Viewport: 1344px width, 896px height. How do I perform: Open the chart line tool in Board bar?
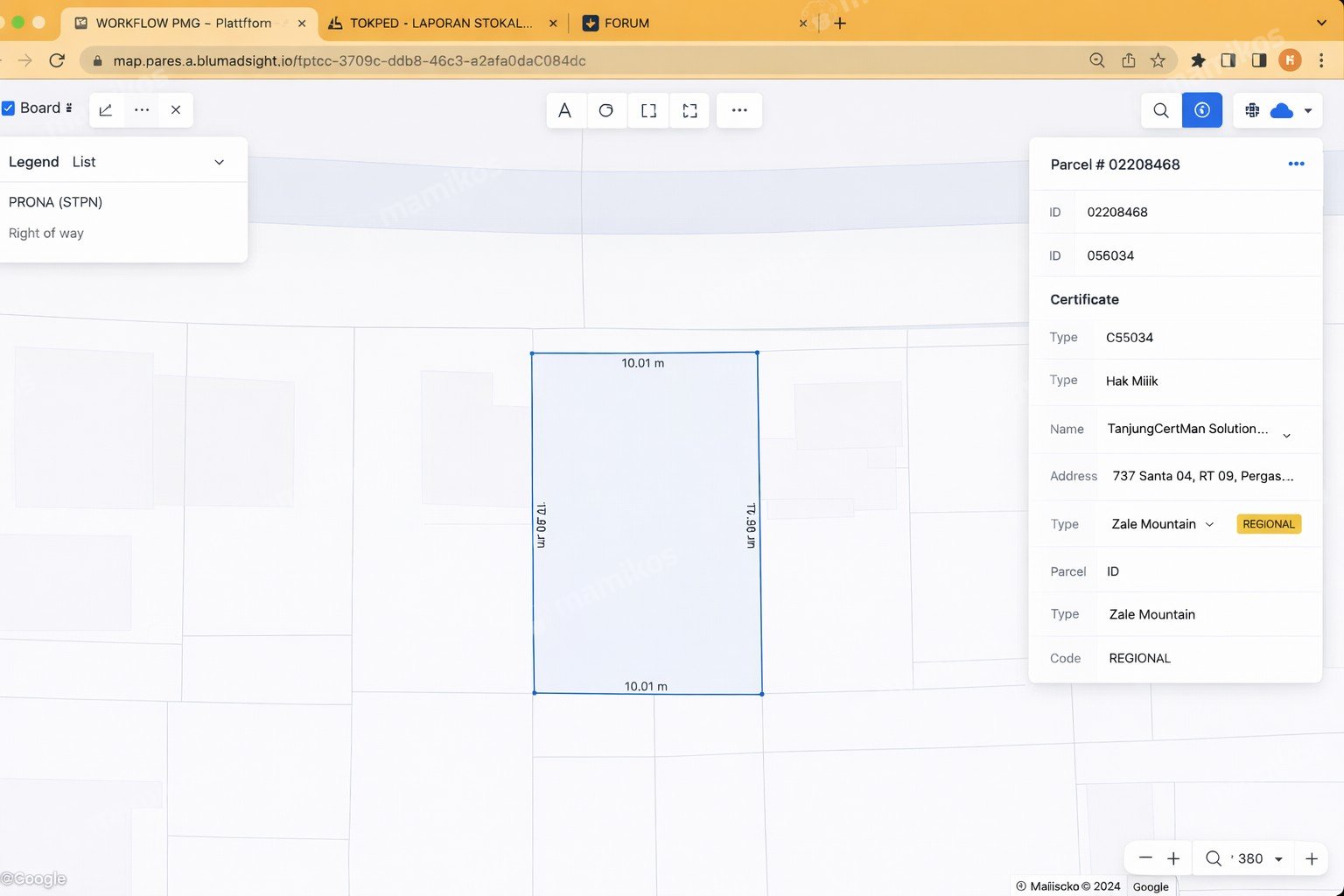(106, 110)
